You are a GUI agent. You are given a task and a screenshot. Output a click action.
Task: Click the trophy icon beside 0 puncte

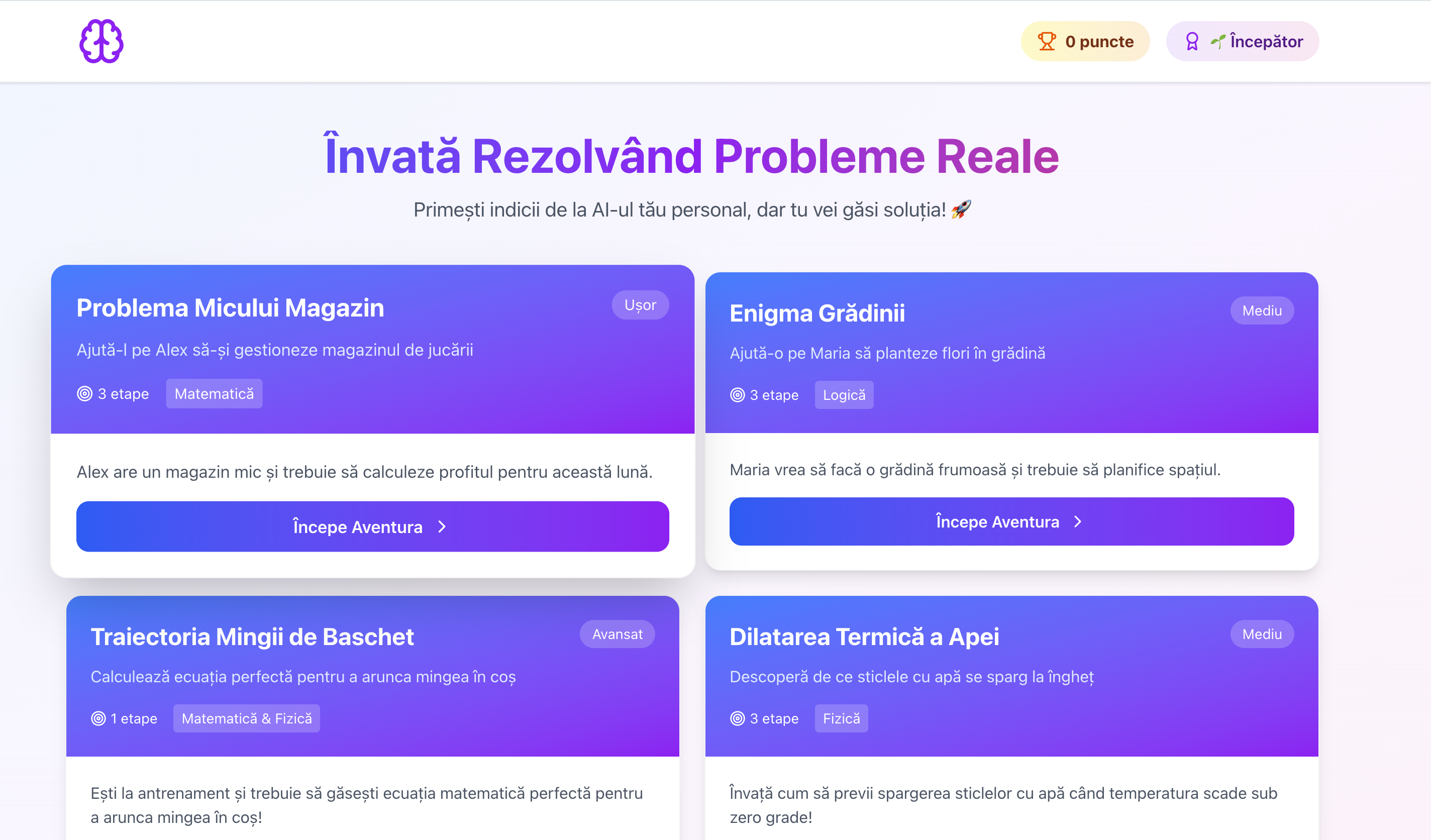coord(1046,42)
